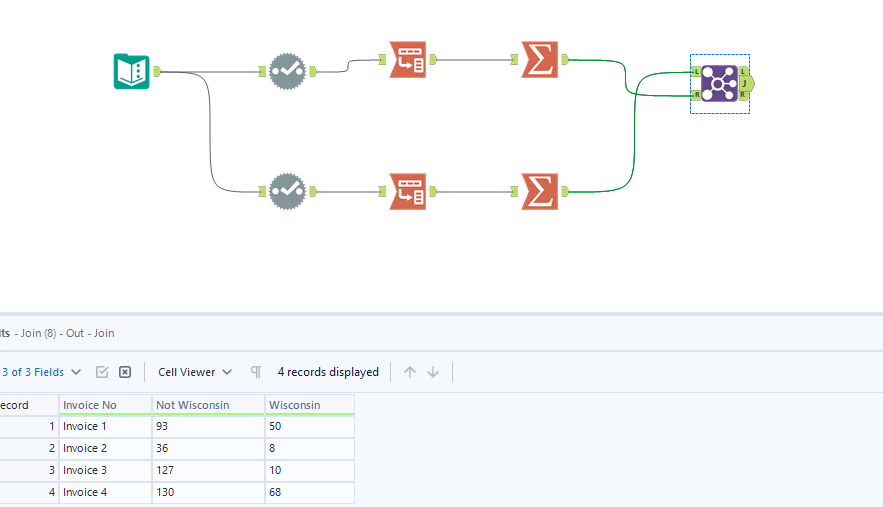The image size is (883, 507).
Task: Select the Invoice 4 cell
Action: (x=105, y=492)
